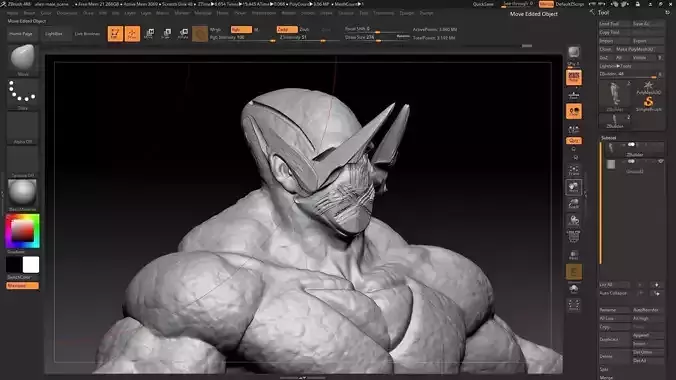Viewport: 676px width, 380px height.
Task: Click the Move view navigation icon
Action: tap(573, 187)
